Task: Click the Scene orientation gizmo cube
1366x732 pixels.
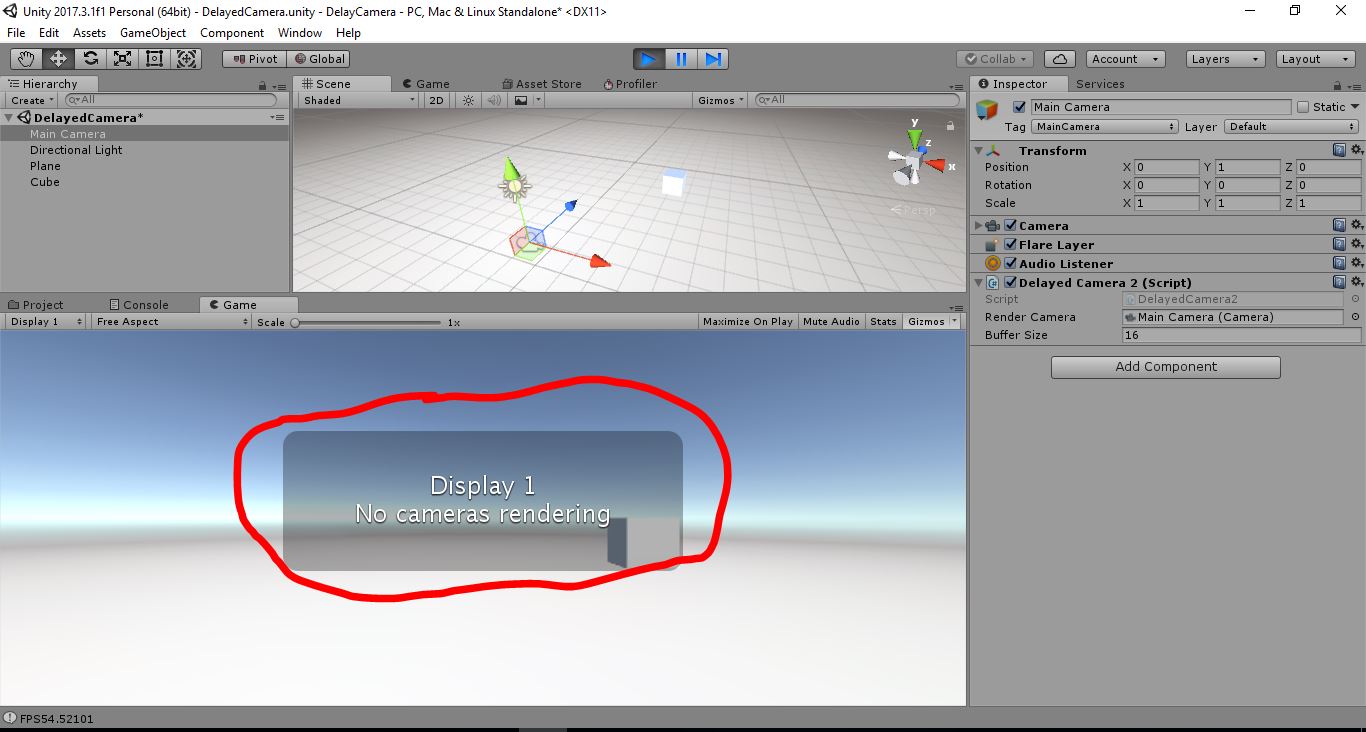Action: tap(914, 161)
